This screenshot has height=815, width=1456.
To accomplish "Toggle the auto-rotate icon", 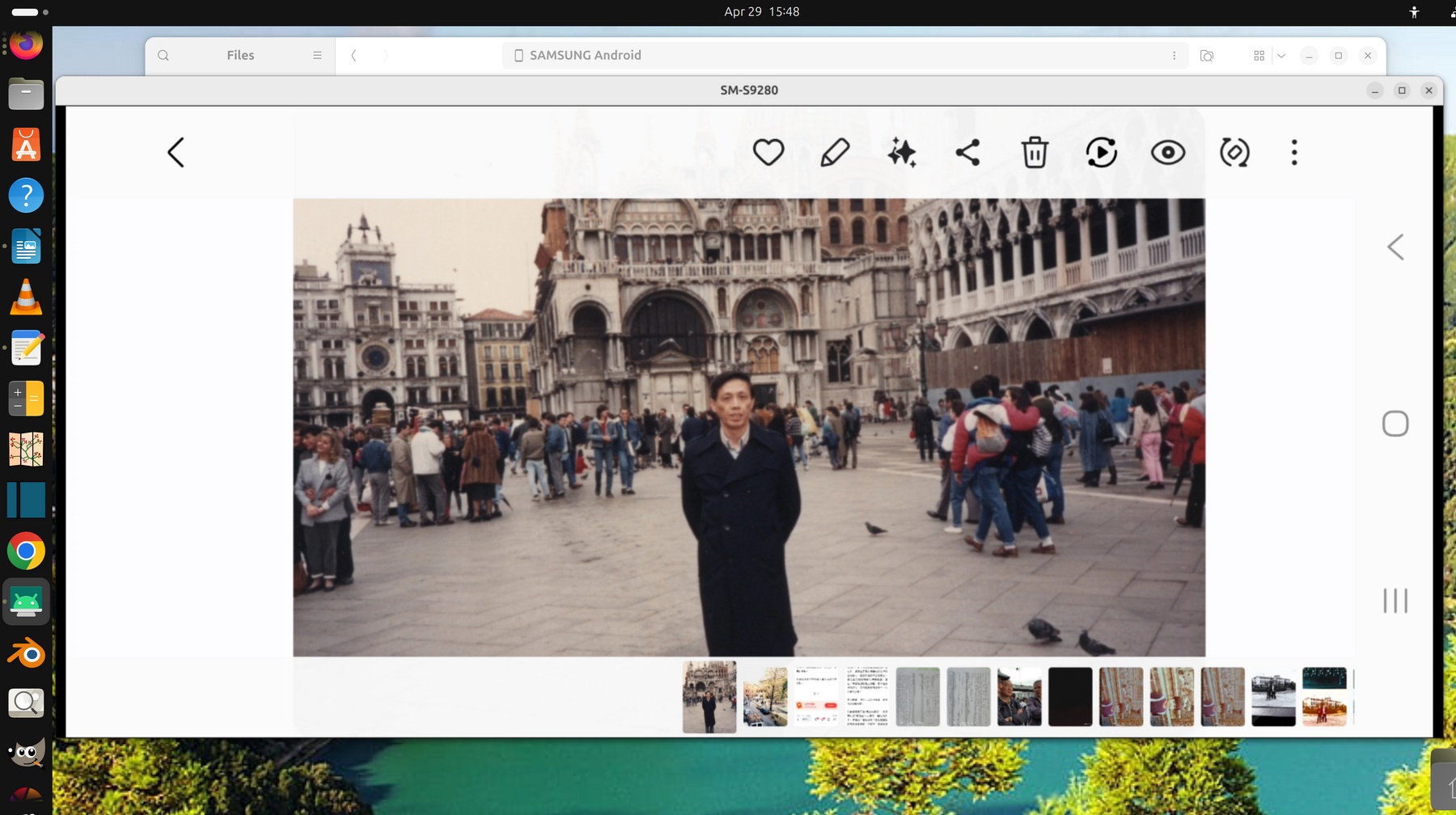I will (x=1234, y=152).
